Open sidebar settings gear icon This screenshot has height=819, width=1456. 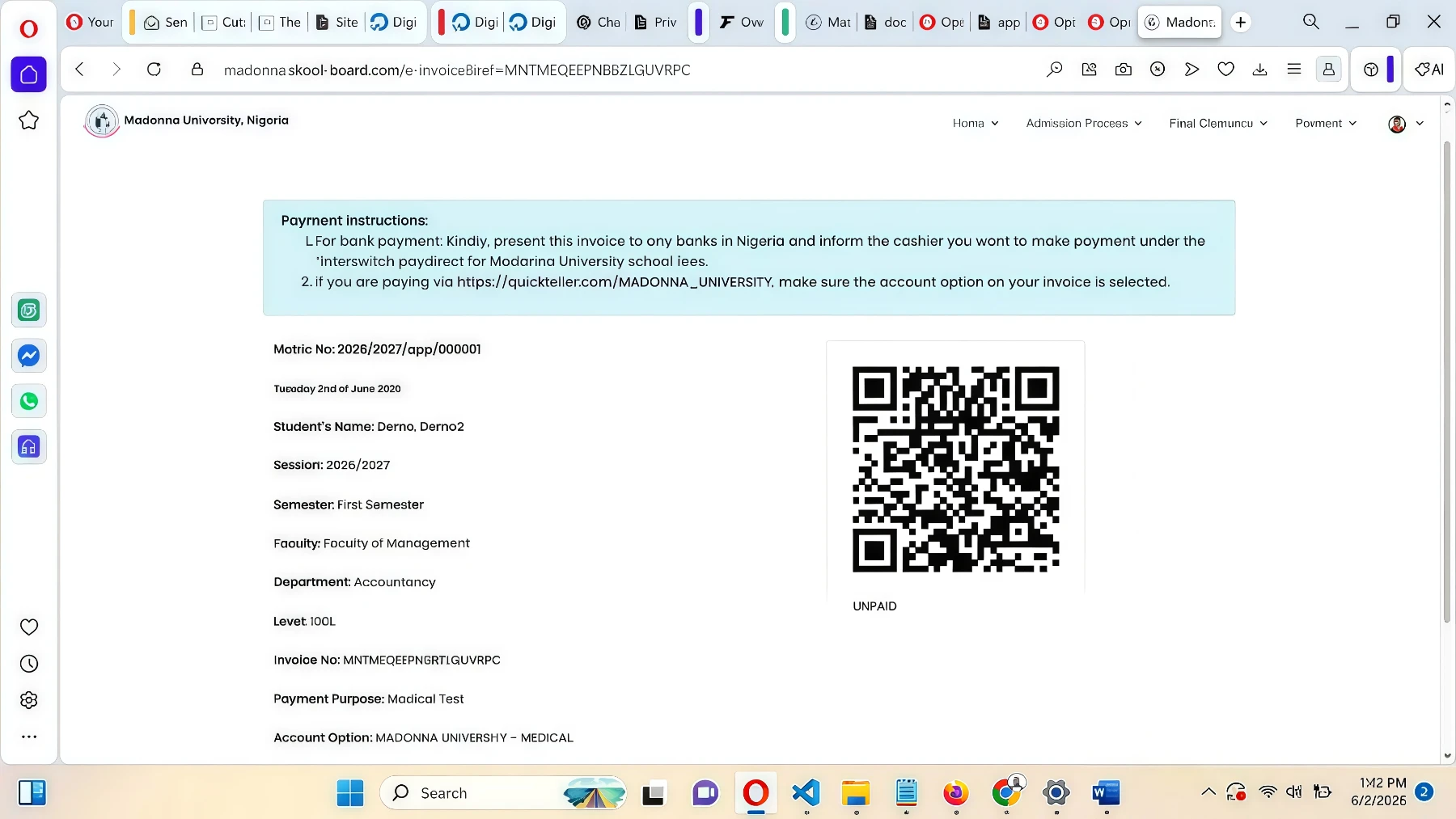[28, 700]
